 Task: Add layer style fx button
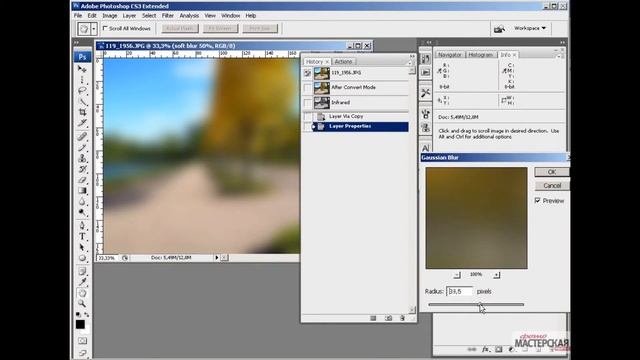click(x=485, y=349)
